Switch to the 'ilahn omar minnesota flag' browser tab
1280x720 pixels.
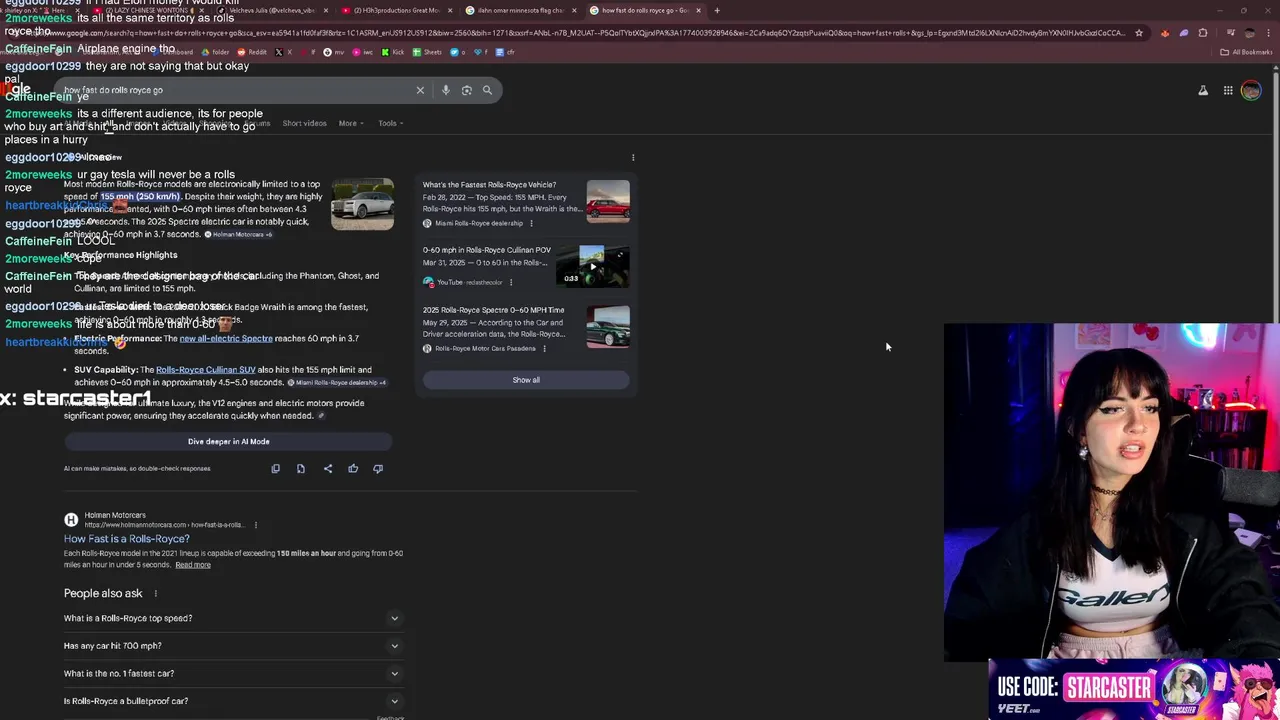point(520,10)
